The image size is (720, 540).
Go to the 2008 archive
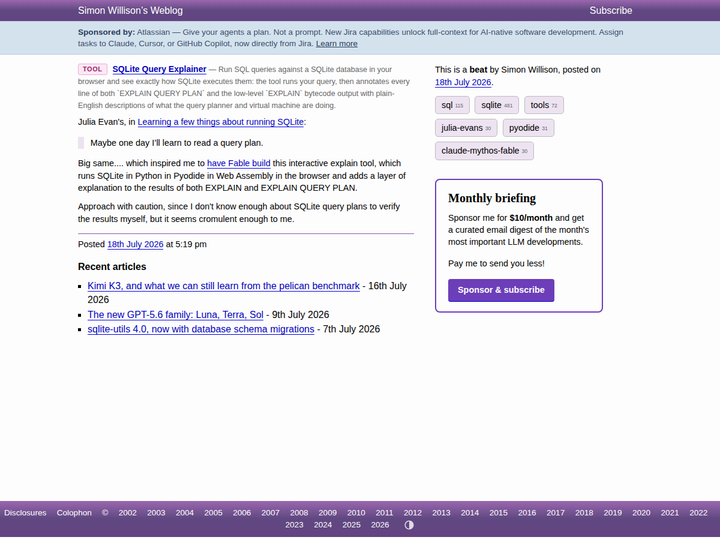pyautogui.click(x=299, y=512)
